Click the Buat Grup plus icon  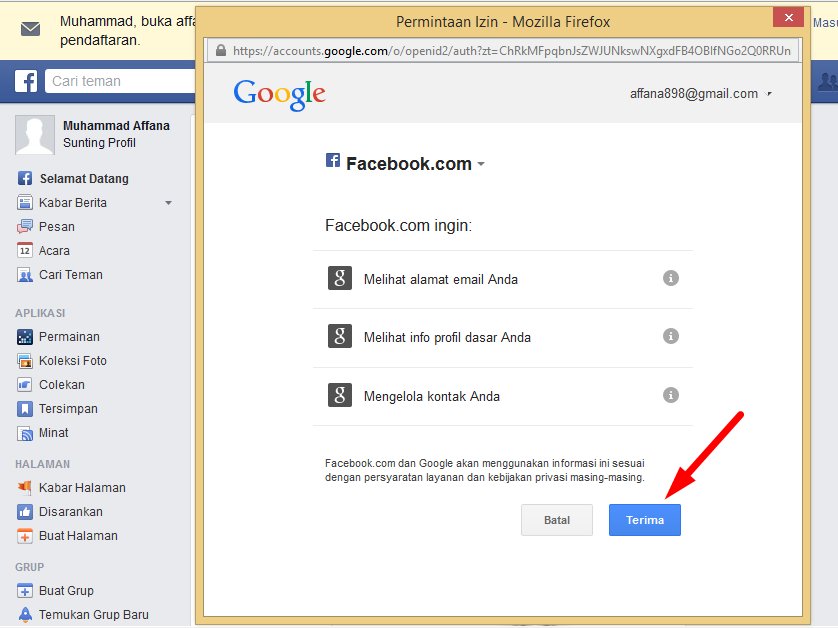tap(25, 591)
